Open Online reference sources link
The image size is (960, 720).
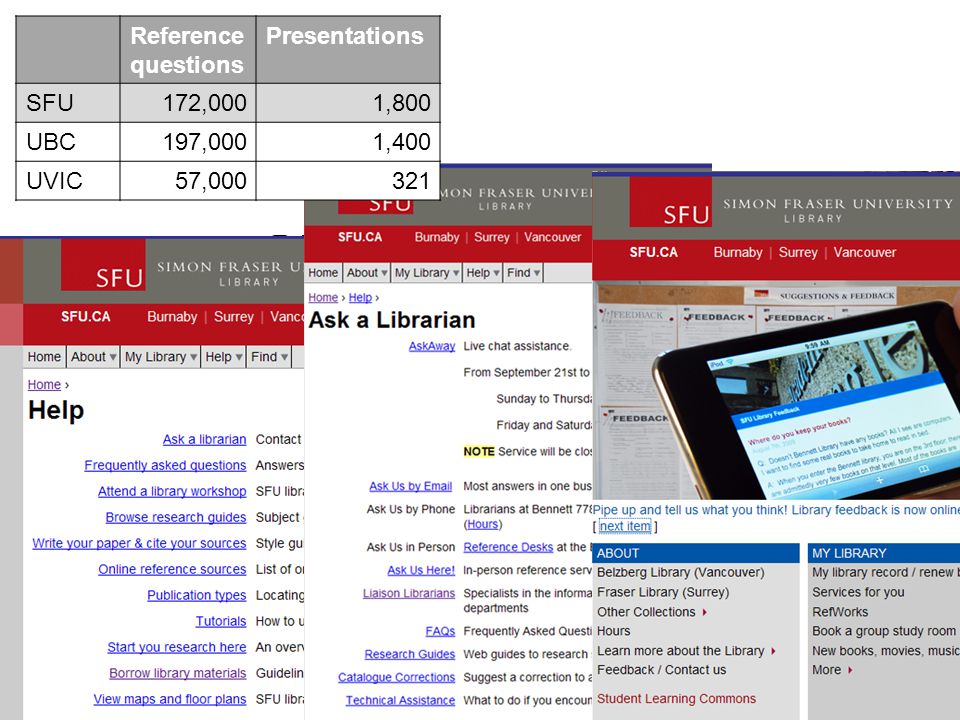coord(172,569)
